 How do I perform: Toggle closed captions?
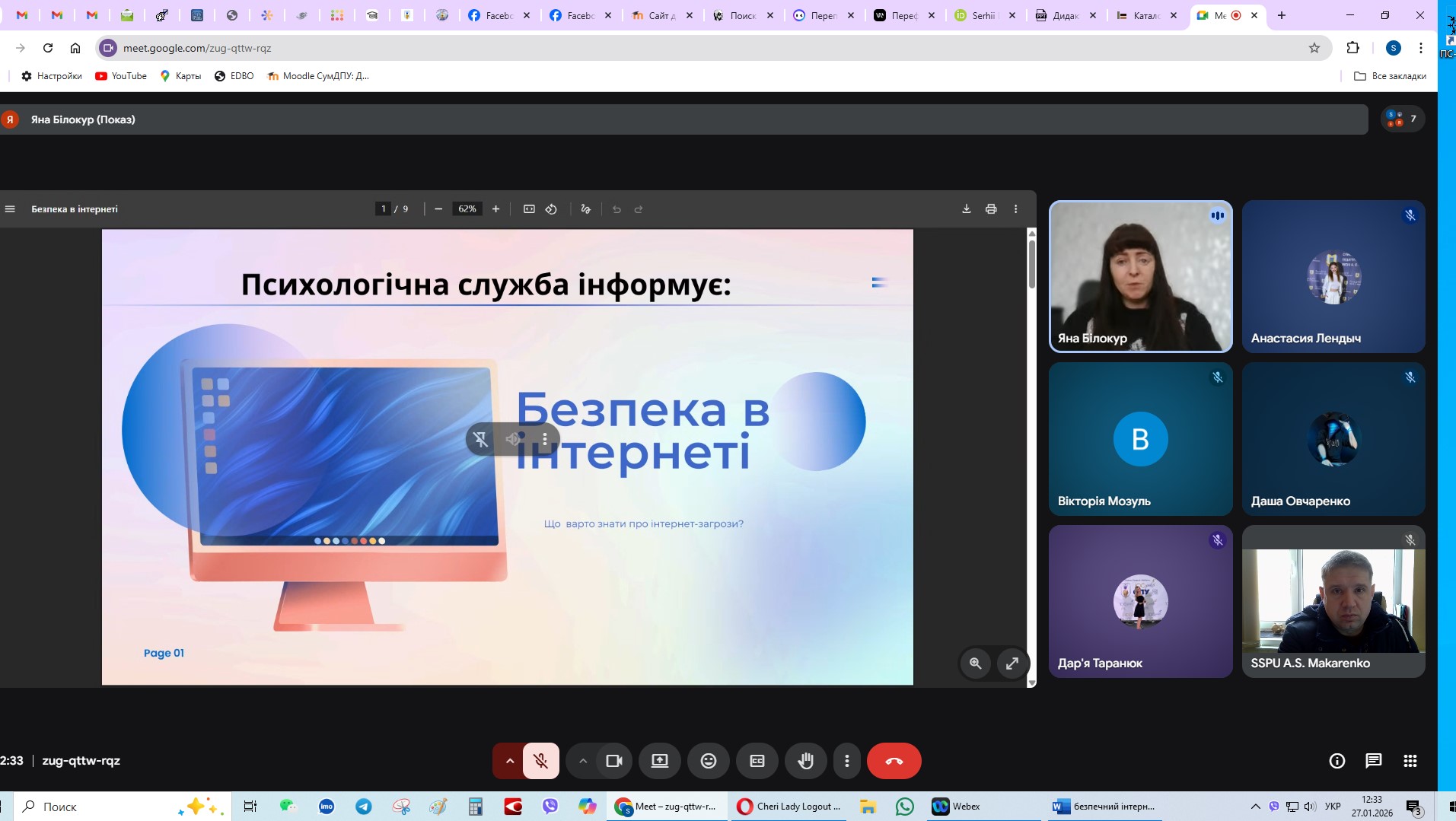757,761
